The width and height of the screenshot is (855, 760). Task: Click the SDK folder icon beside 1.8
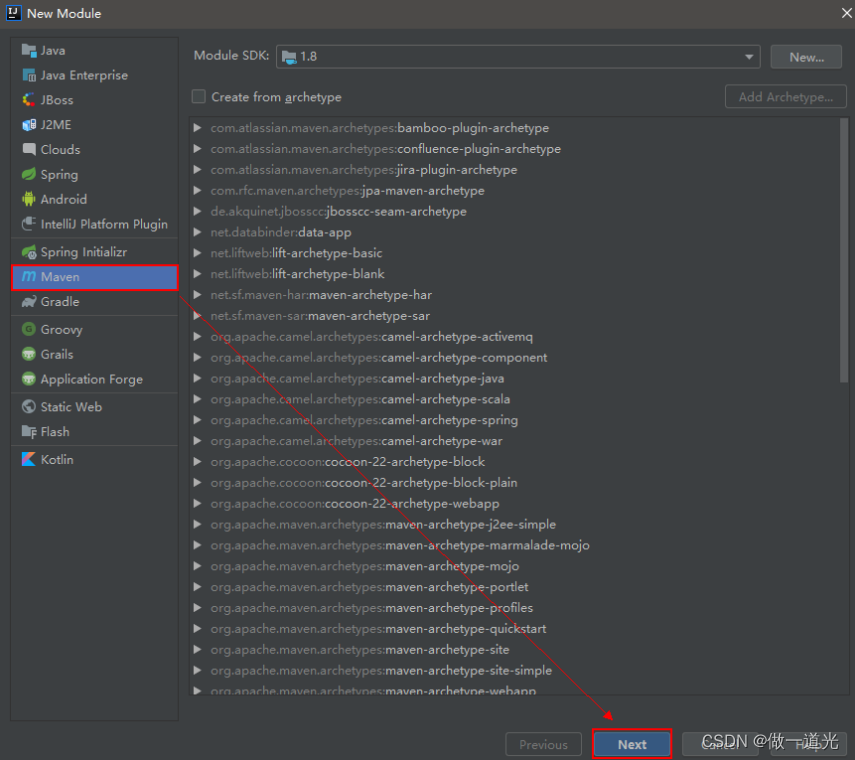[x=290, y=57]
